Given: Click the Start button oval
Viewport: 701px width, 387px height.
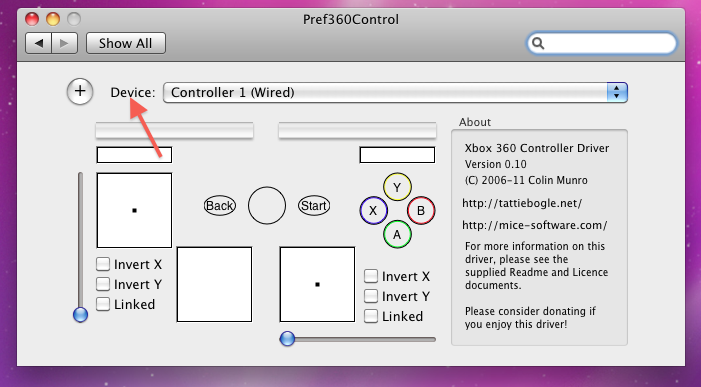Looking at the screenshot, I should click(314, 206).
